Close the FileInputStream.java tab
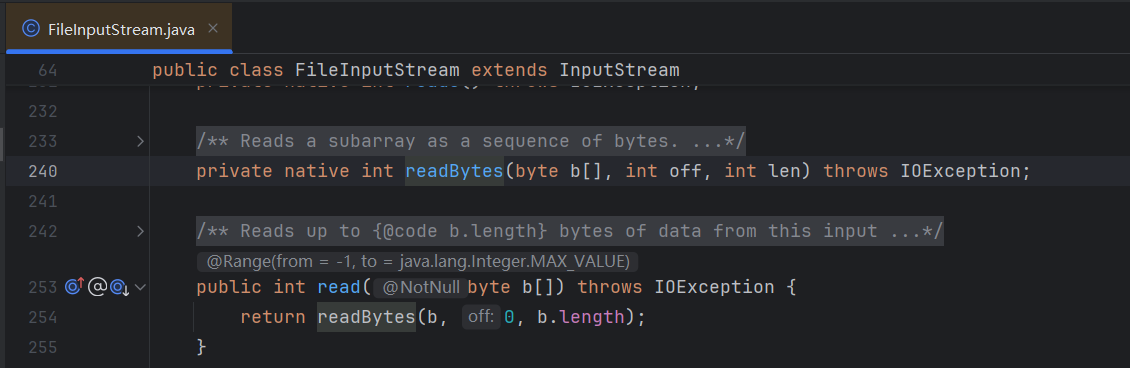The height and width of the screenshot is (368, 1130). pos(213,29)
